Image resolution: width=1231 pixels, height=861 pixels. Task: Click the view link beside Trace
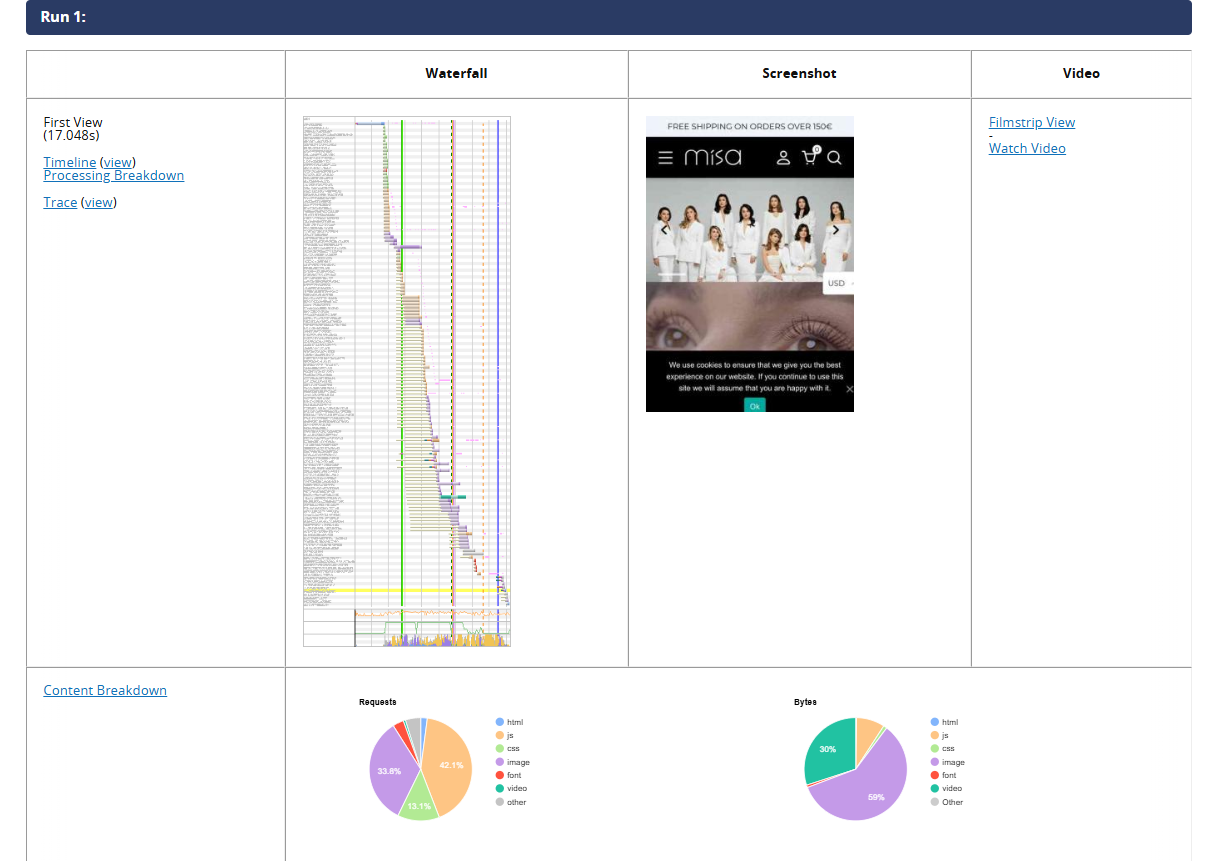98,202
